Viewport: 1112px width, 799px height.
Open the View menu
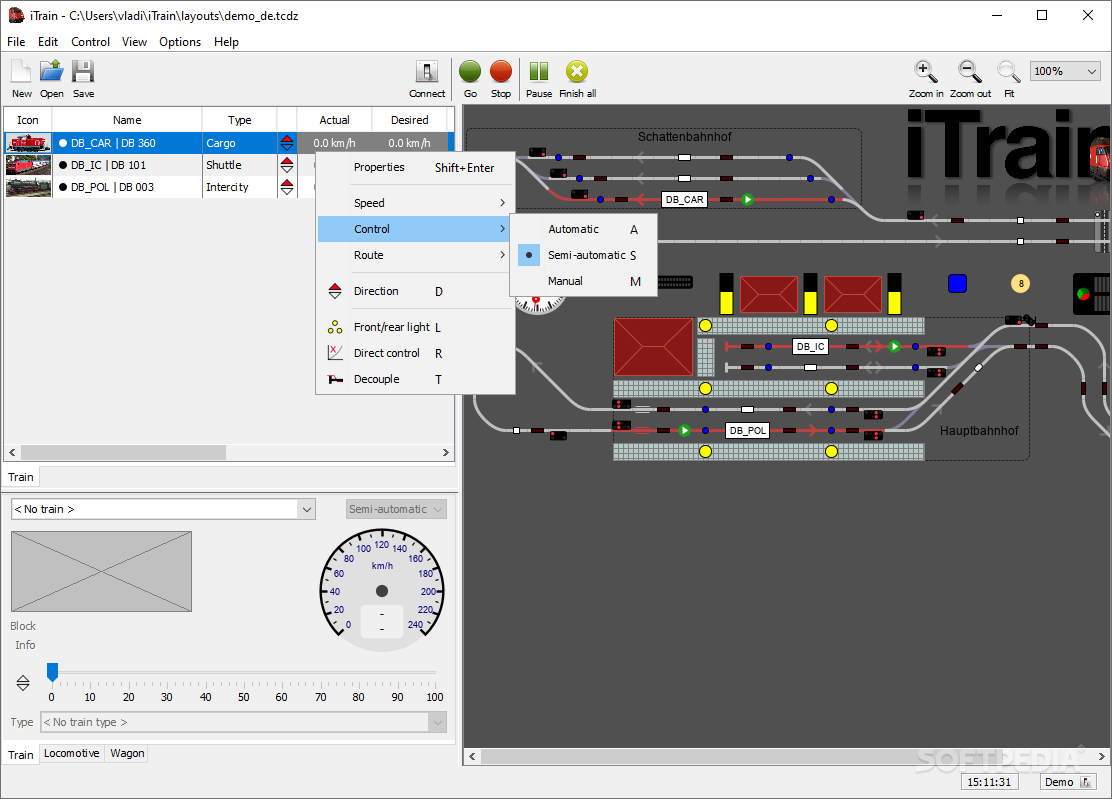click(x=134, y=42)
